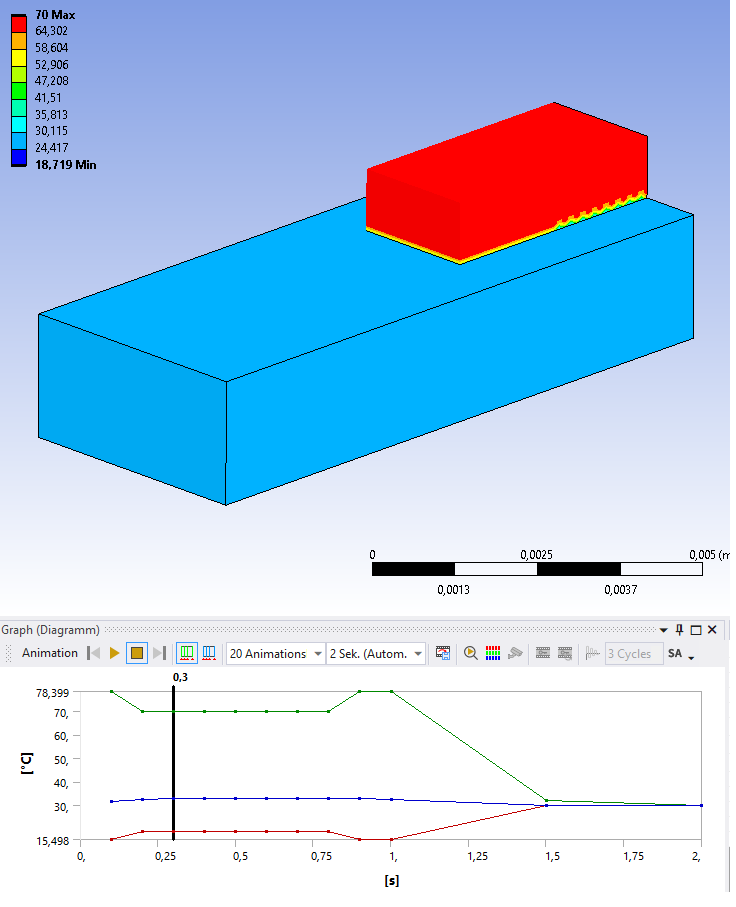Click the dark blue minimum legend band
This screenshot has height=907, width=736.
coord(19,157)
